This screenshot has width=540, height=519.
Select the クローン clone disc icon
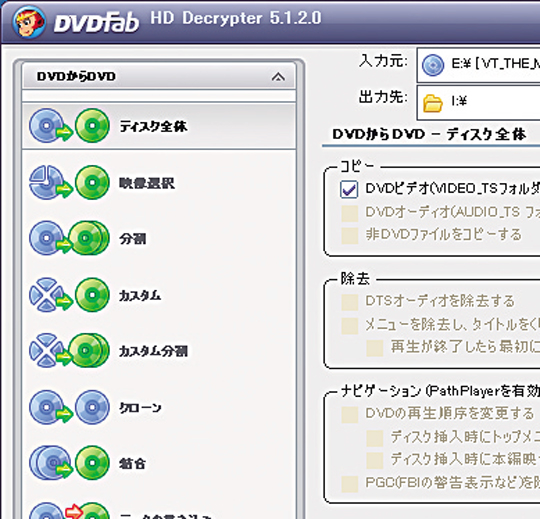(x=69, y=407)
